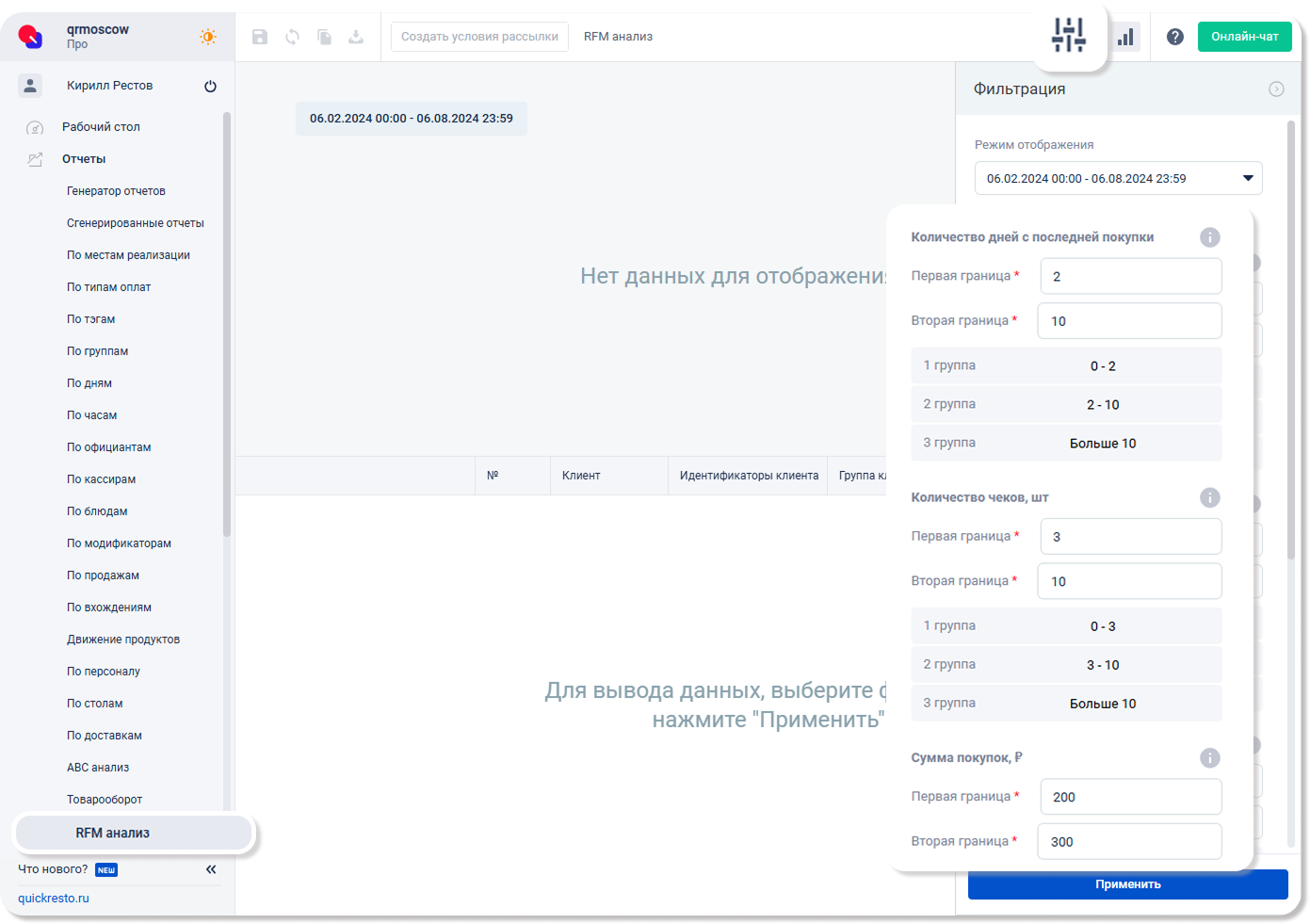Edit Вторая граница for days since purchase
This screenshot has width=1310, height=924.
pos(1129,321)
